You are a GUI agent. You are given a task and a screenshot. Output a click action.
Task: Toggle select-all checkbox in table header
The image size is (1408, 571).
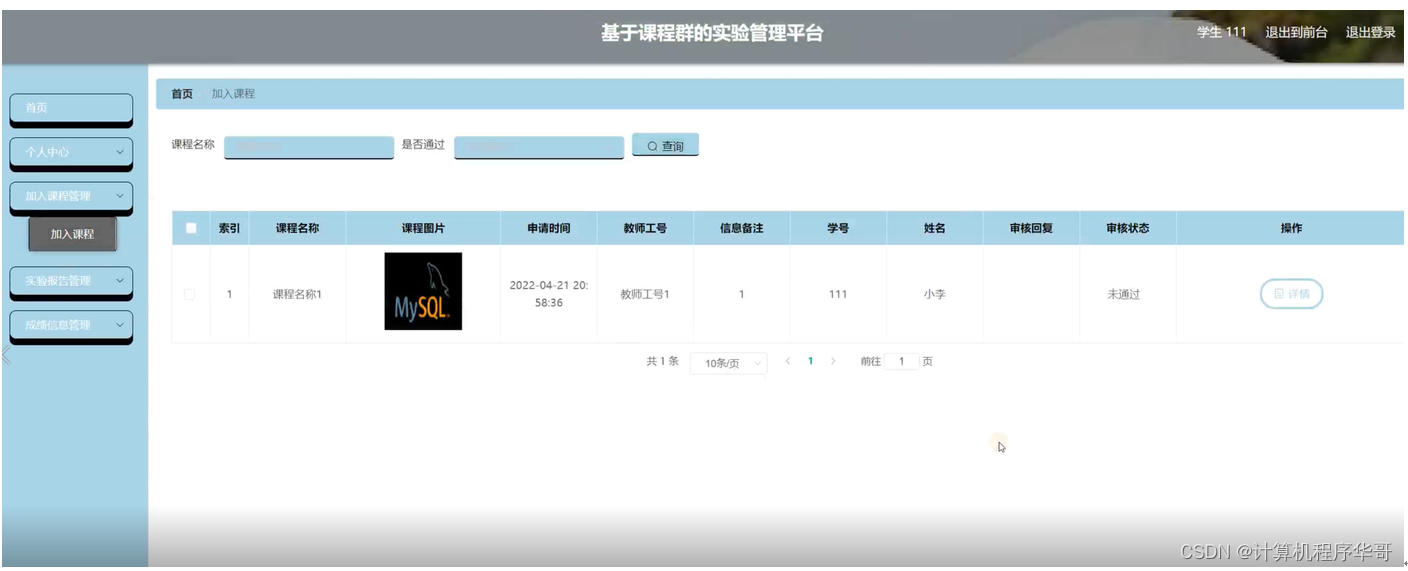(191, 228)
